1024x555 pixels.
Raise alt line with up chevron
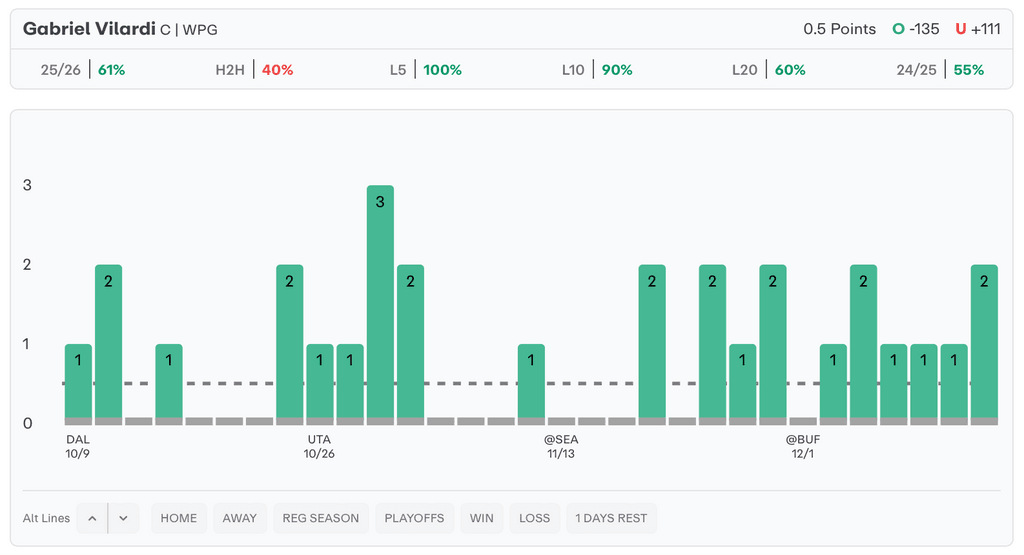(x=92, y=518)
